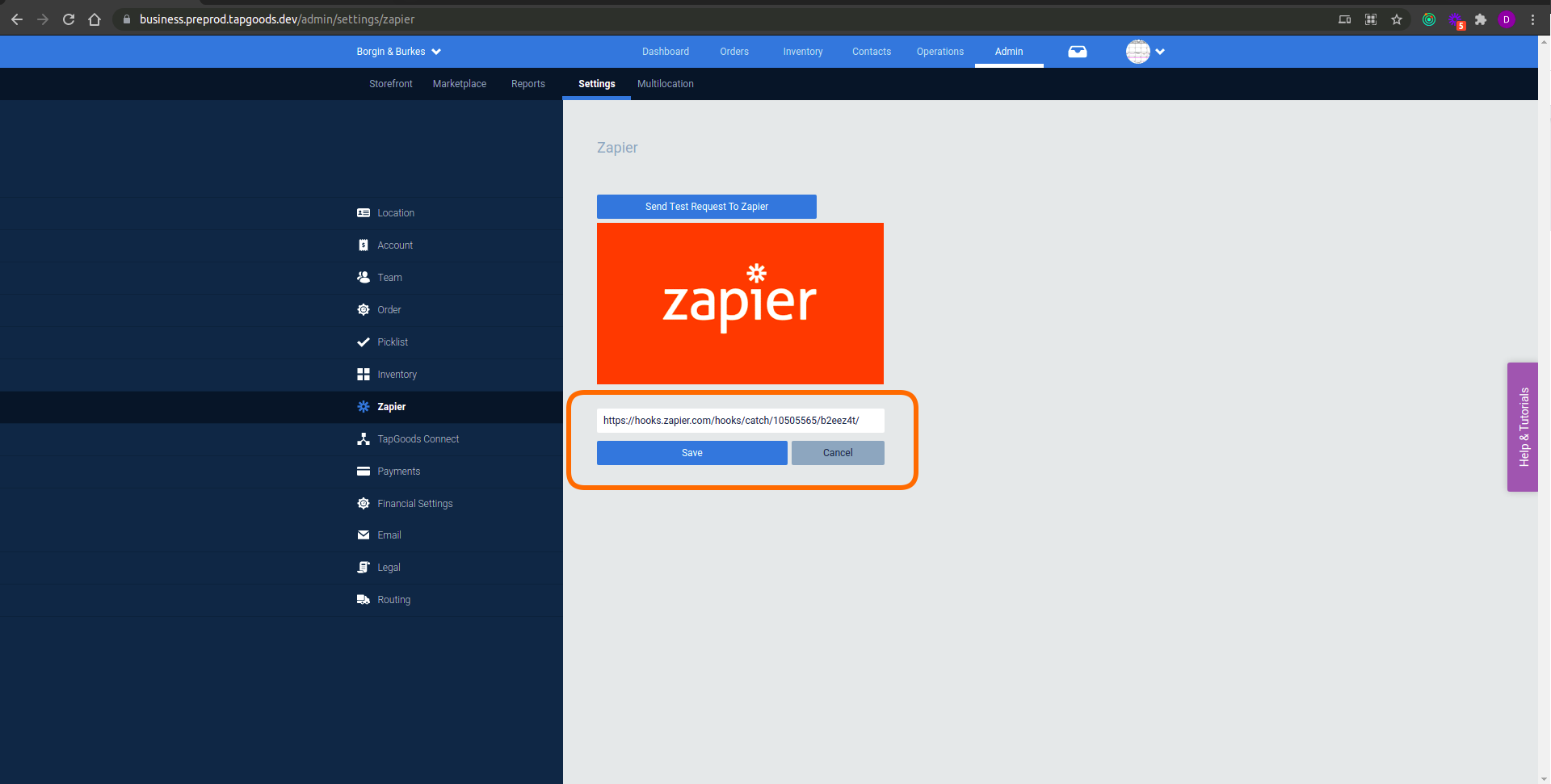Click the purple profile D avatar
This screenshot has width=1551, height=784.
(1507, 19)
